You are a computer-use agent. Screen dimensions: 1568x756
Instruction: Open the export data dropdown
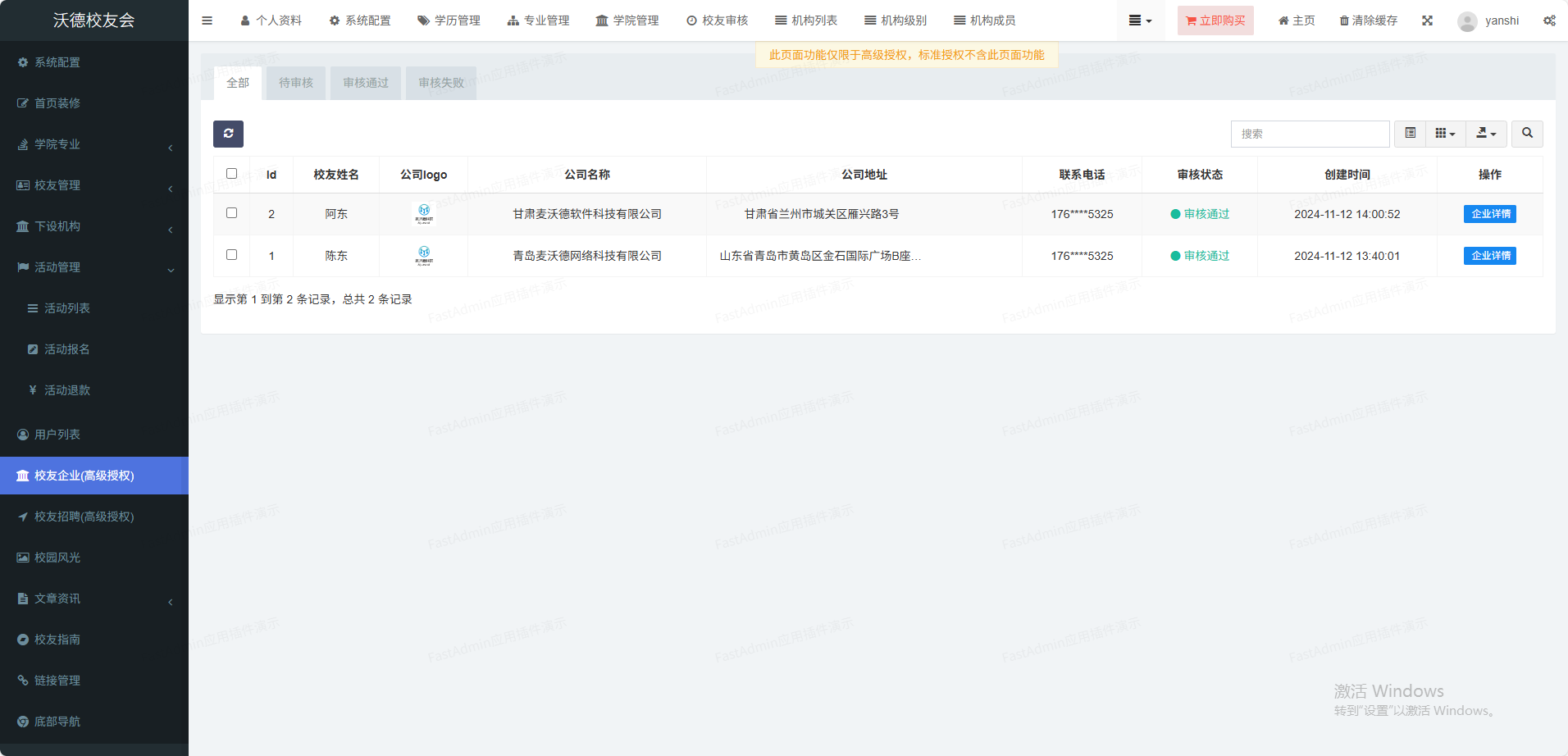[x=1486, y=134]
